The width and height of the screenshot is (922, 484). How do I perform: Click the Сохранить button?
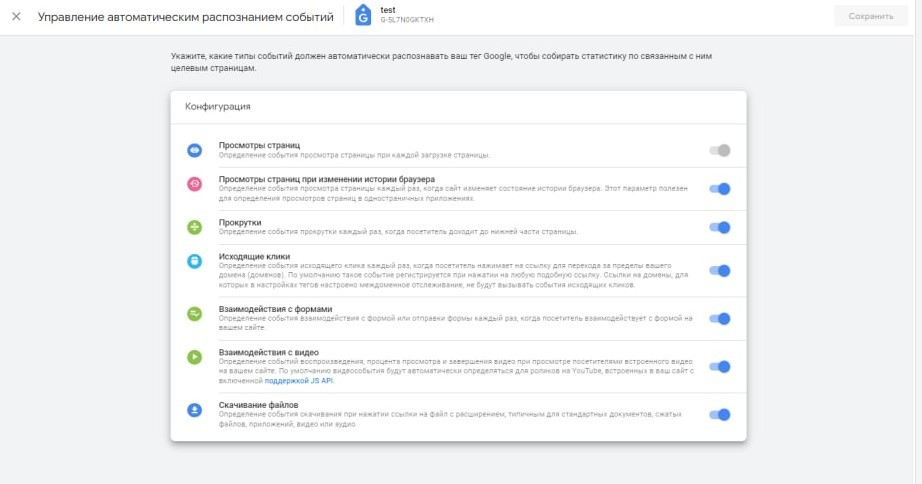click(871, 16)
